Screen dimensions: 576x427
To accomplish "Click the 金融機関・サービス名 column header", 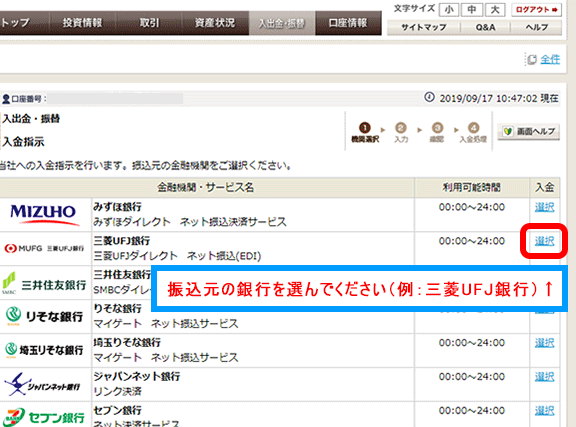I will click(x=206, y=188).
